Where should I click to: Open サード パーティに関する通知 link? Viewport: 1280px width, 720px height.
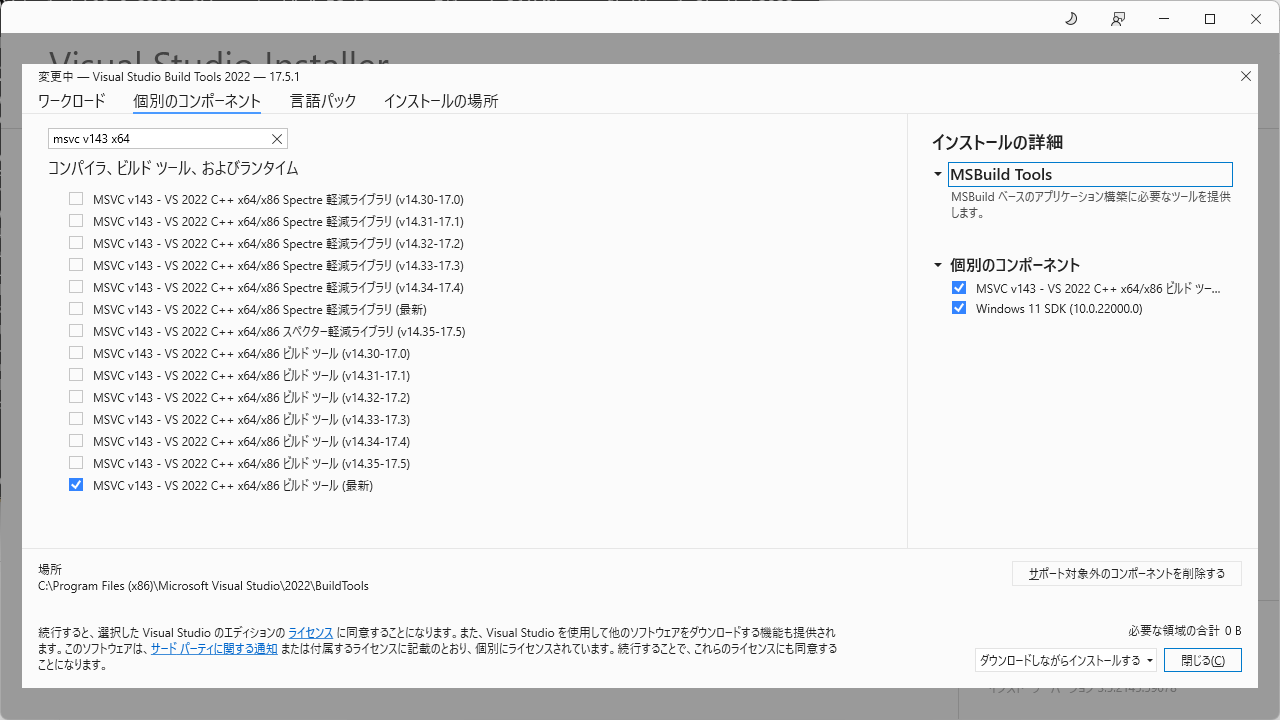pyautogui.click(x=214, y=649)
